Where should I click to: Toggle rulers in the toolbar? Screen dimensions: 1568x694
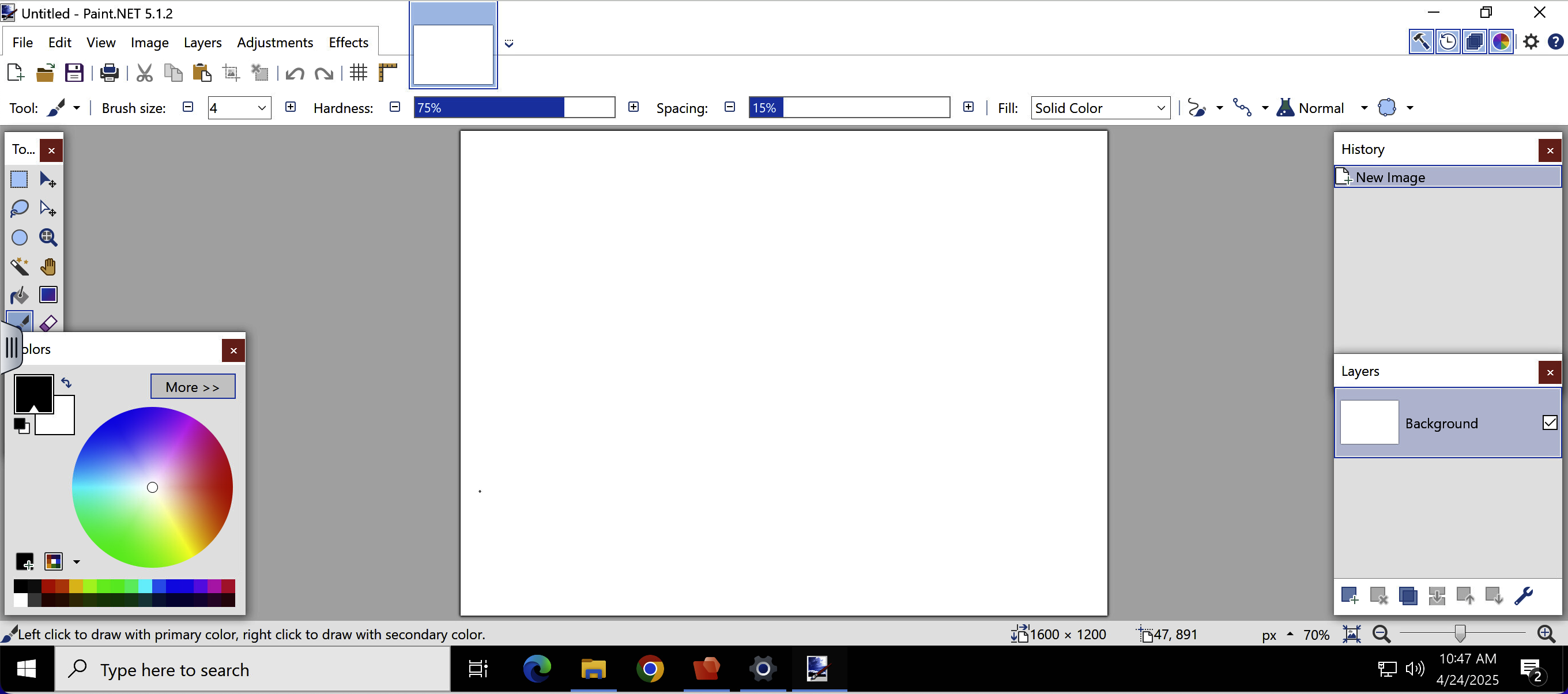(x=388, y=73)
